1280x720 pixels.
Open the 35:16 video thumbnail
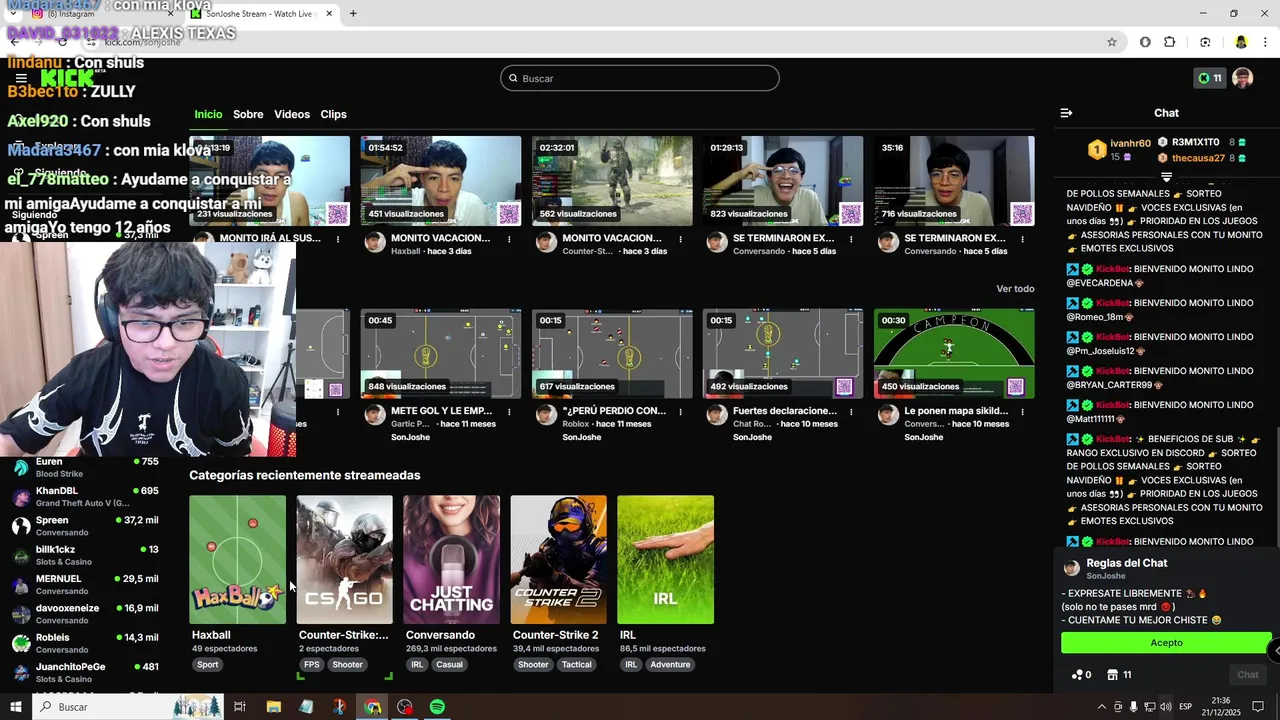[x=954, y=181]
